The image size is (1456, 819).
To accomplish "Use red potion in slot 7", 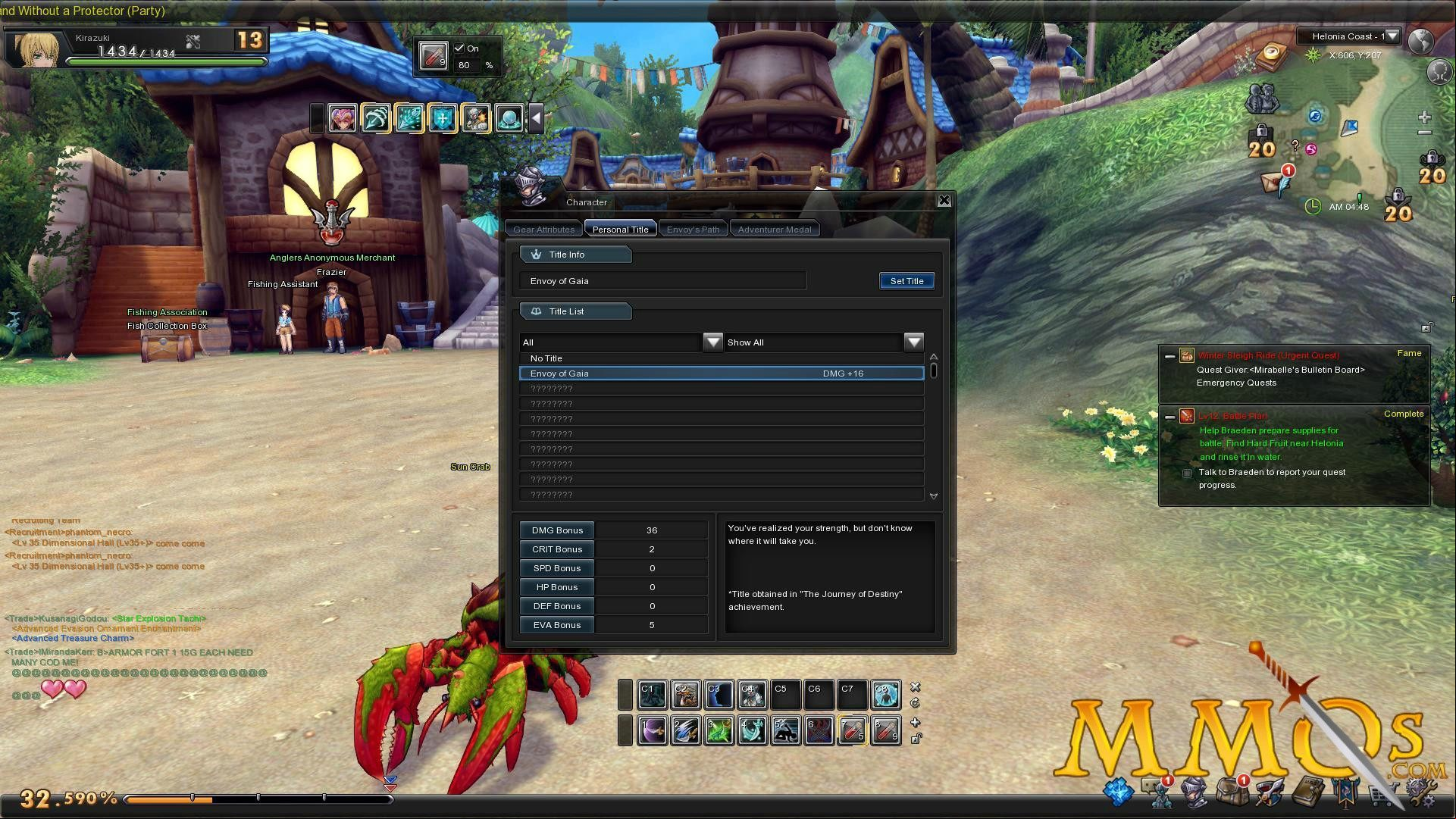I will [852, 730].
